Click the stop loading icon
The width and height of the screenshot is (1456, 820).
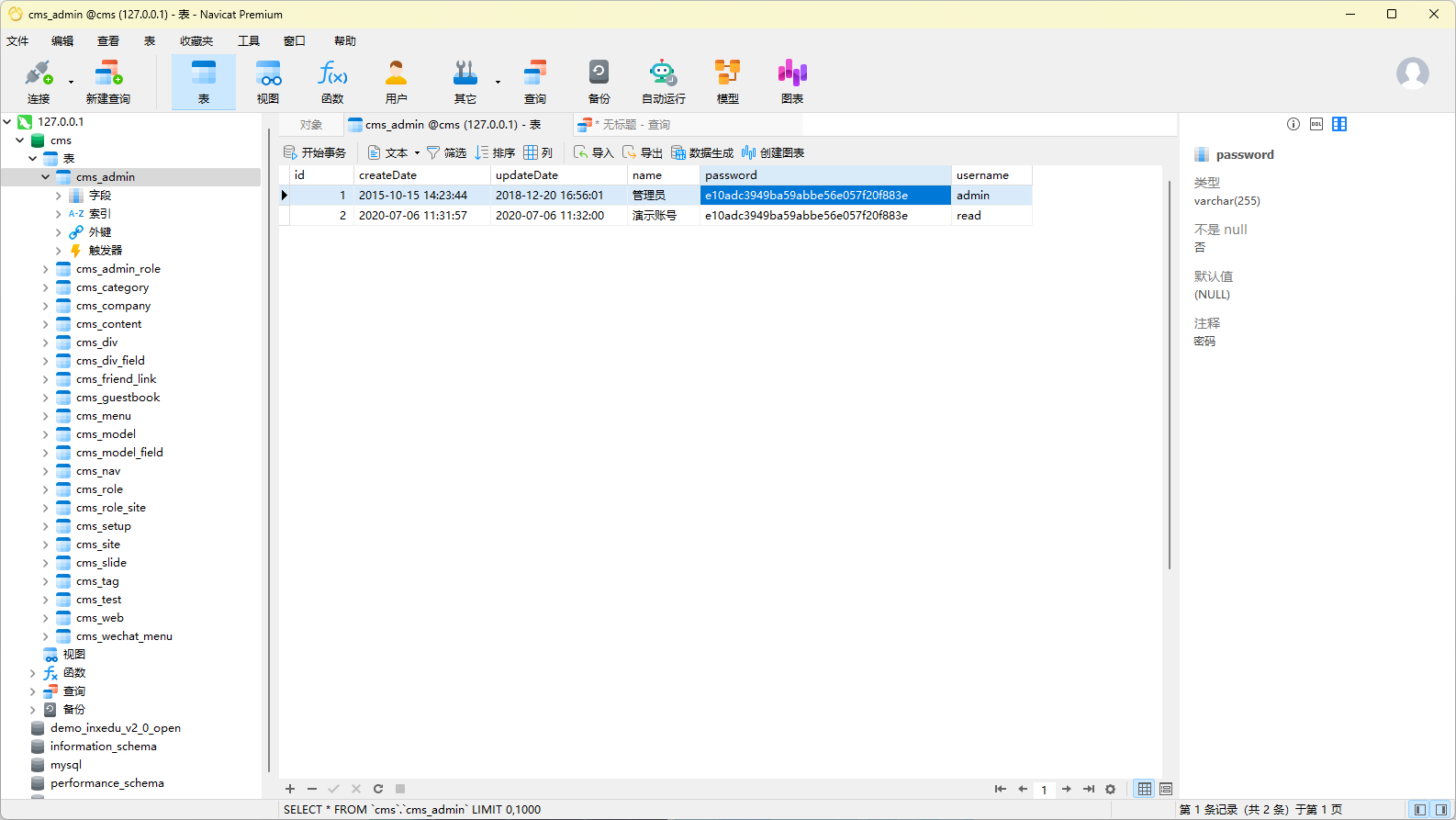(x=400, y=789)
